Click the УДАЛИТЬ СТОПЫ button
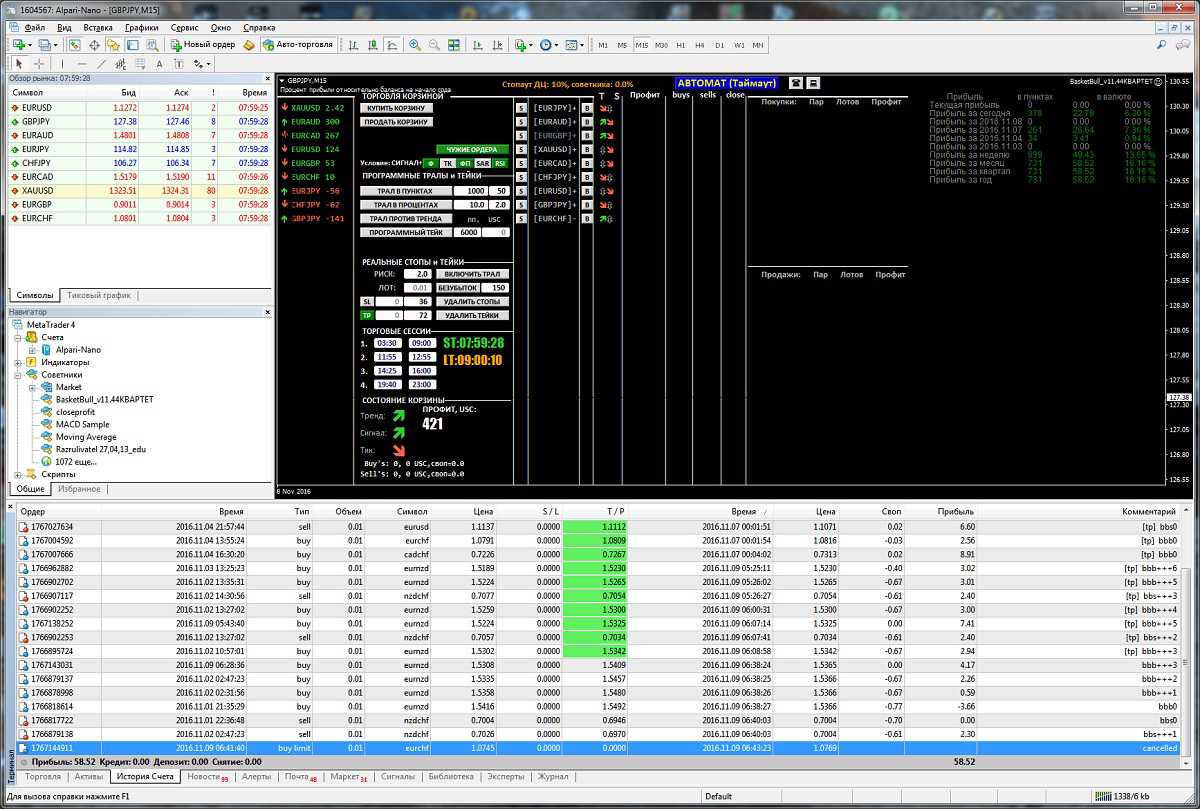 pos(472,301)
